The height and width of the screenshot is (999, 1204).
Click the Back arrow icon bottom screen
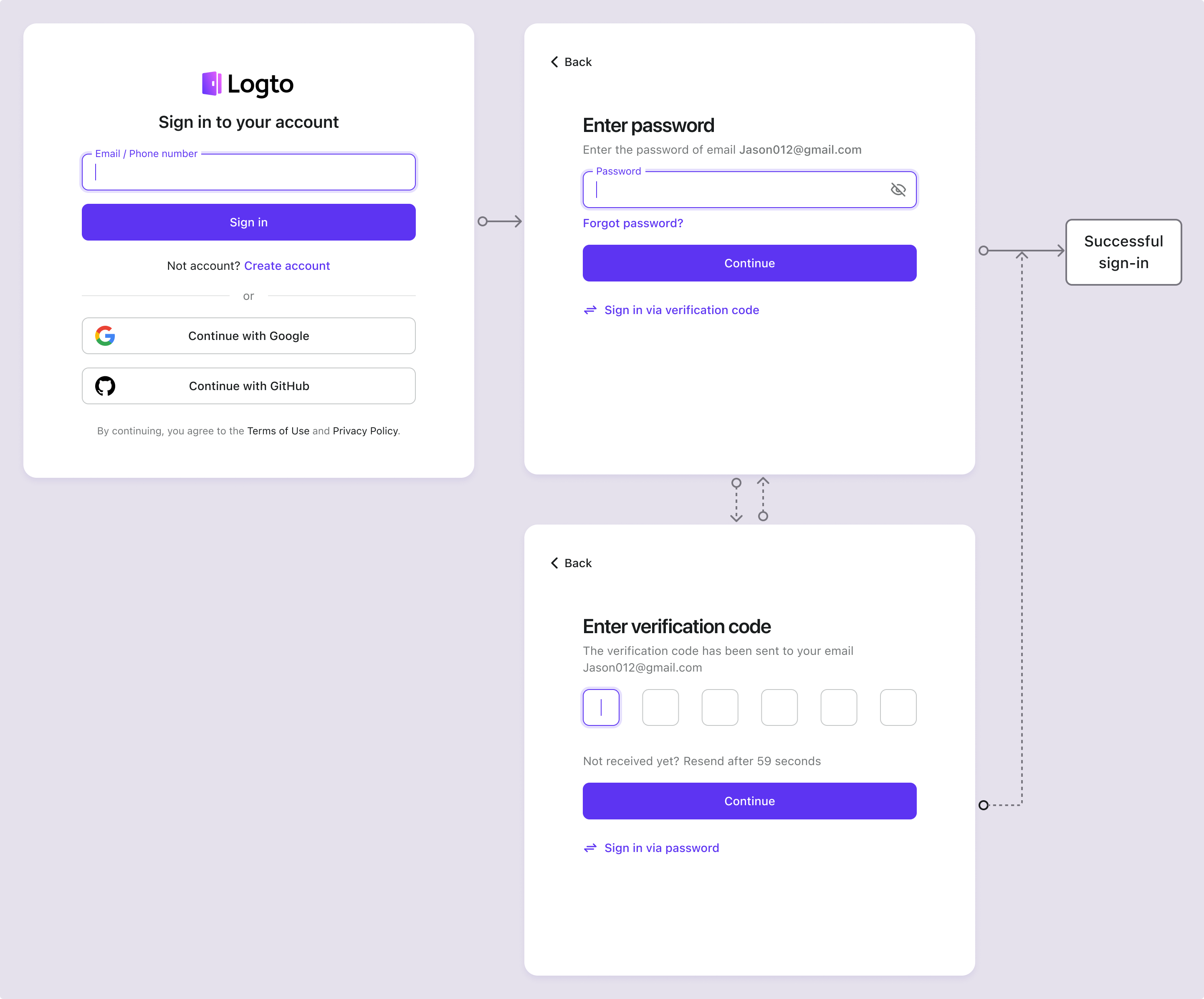tap(553, 562)
